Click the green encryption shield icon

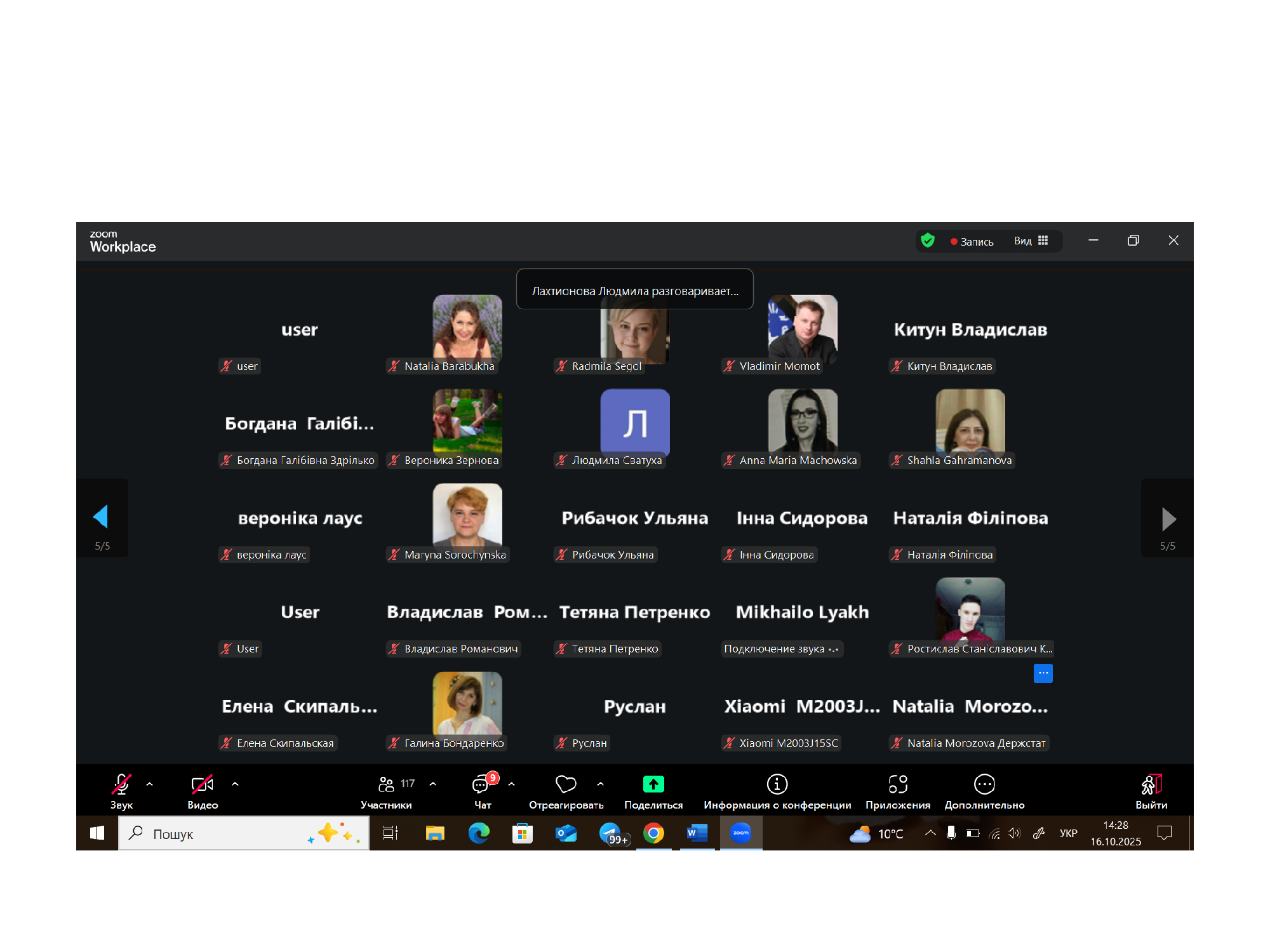point(928,241)
